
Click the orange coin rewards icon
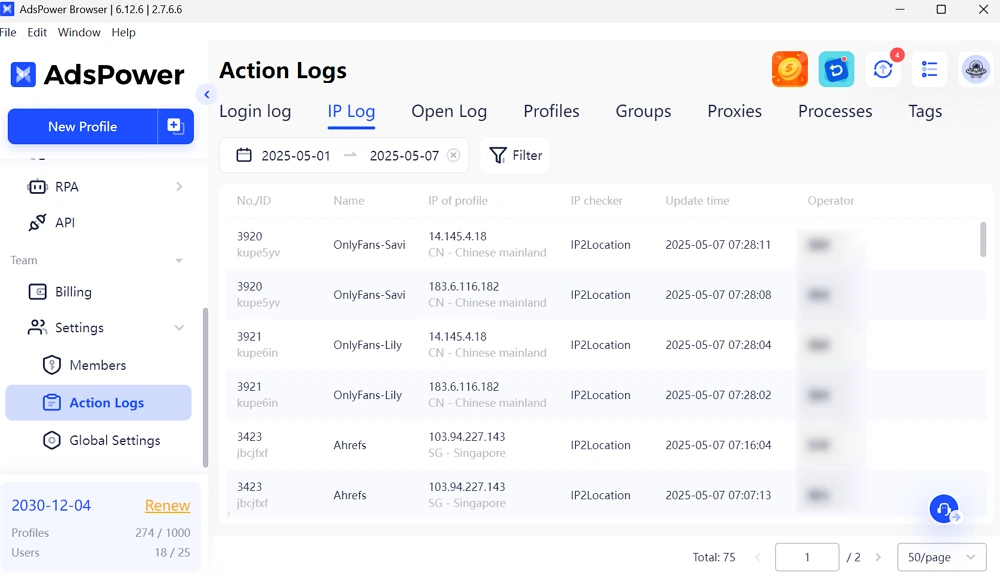pyautogui.click(x=790, y=69)
